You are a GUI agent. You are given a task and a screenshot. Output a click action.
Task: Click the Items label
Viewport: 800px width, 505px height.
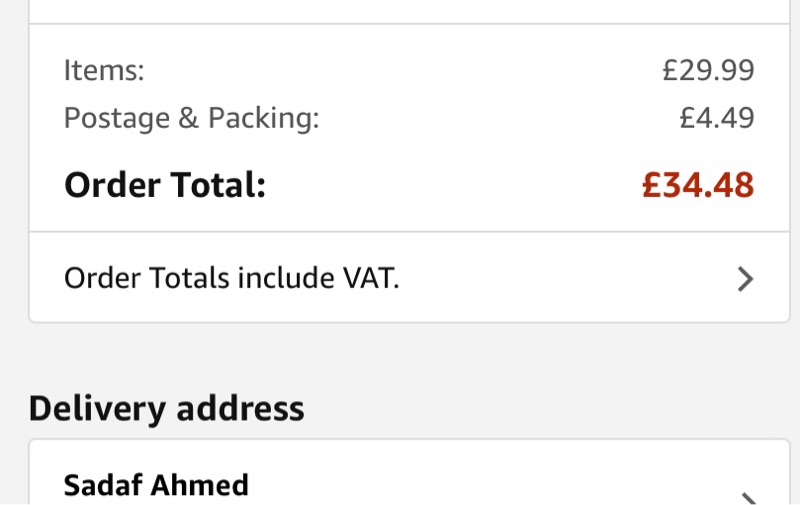click(104, 71)
